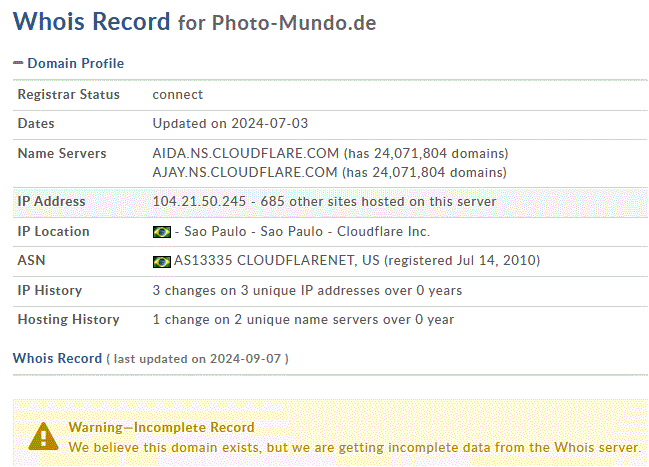
Task: Open Hosting History 1 change entry
Action: (x=303, y=320)
